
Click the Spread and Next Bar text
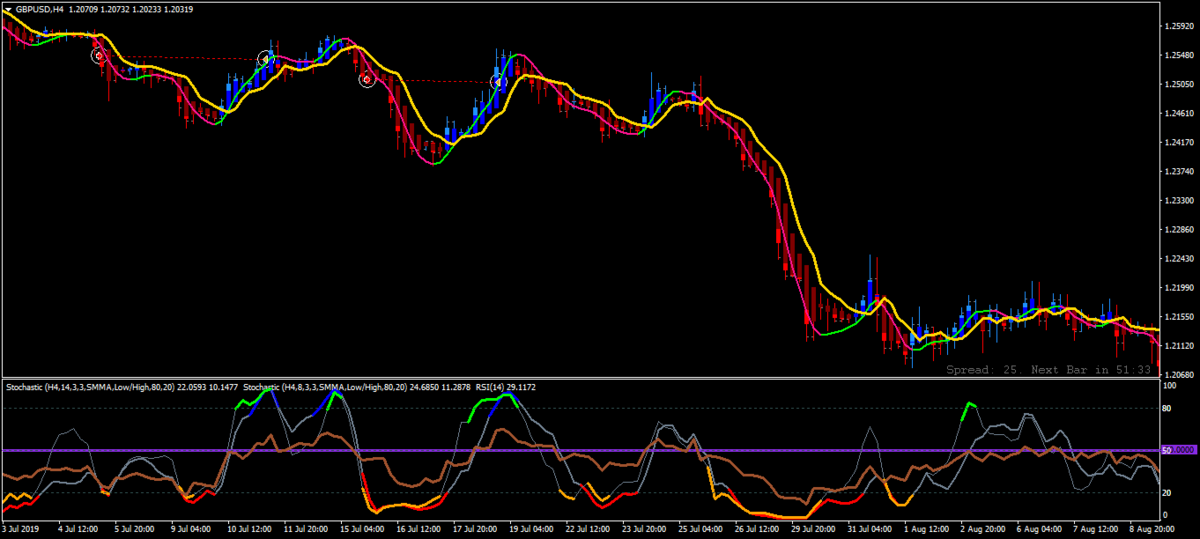[1050, 370]
